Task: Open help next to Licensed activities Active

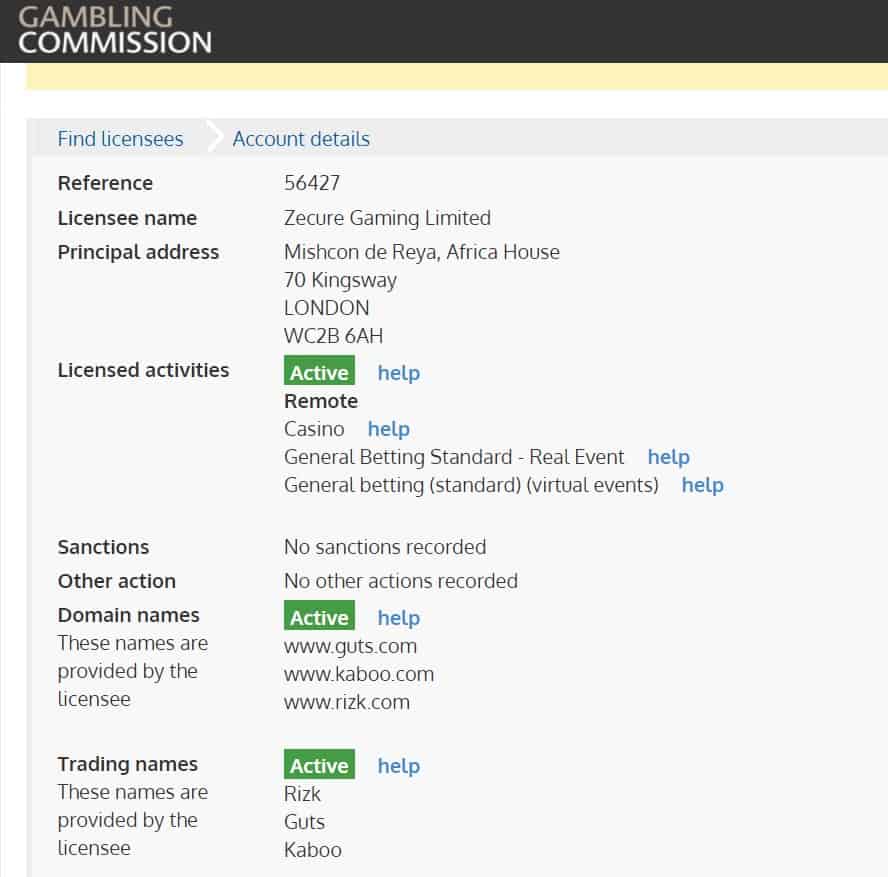Action: tap(399, 373)
